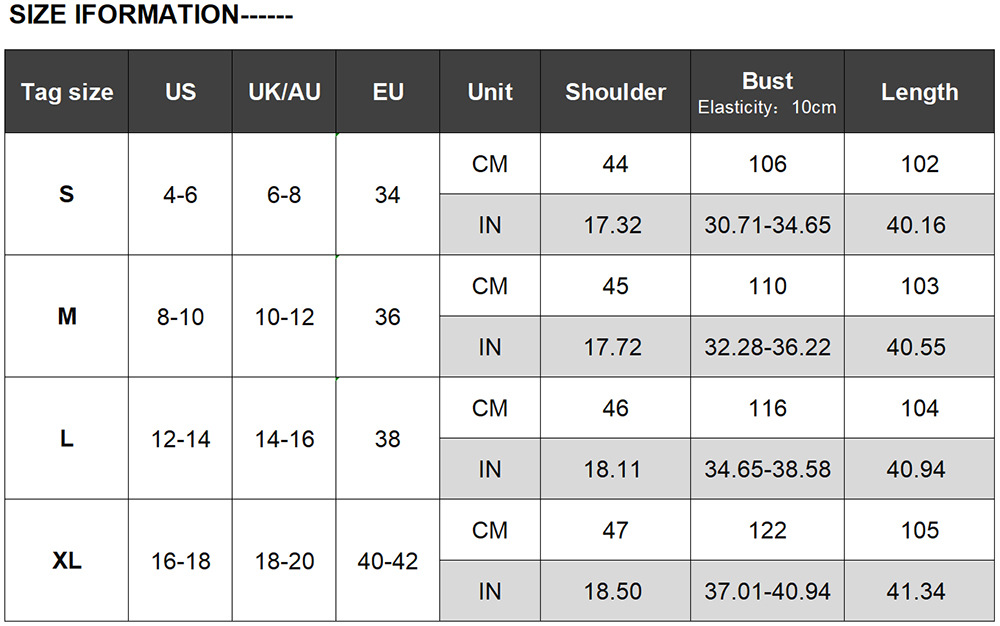Select the bust 116 cm cell
Screen dimensions: 1000x626
pos(767,408)
